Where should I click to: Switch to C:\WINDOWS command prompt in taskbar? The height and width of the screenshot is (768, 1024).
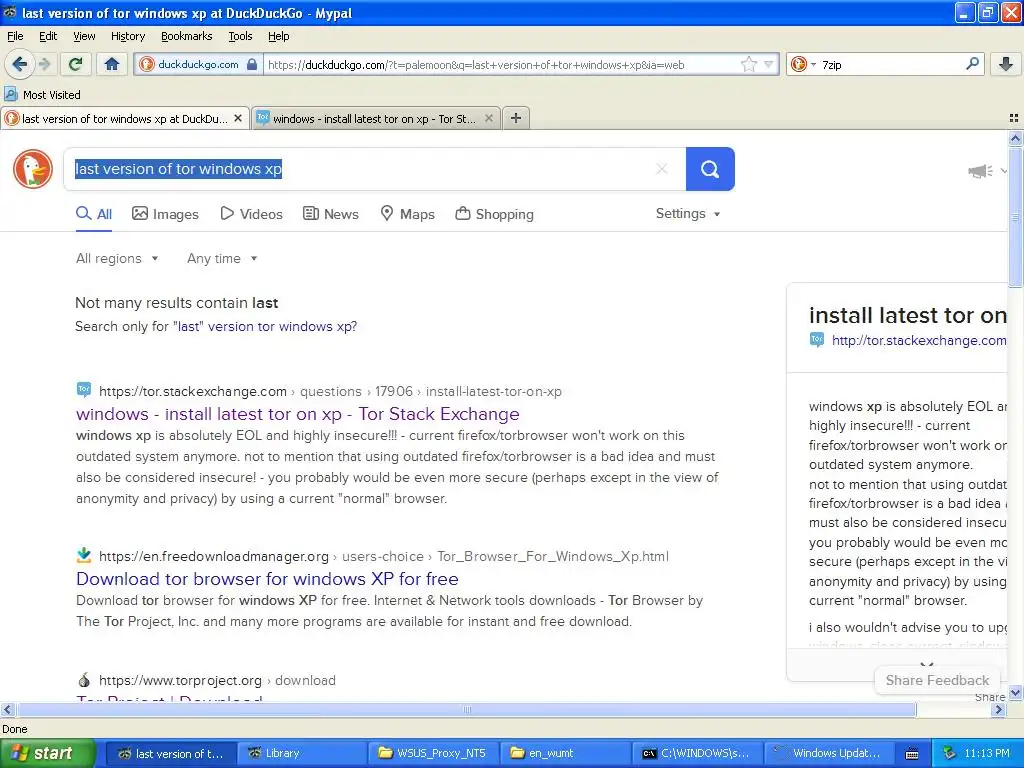pos(697,753)
